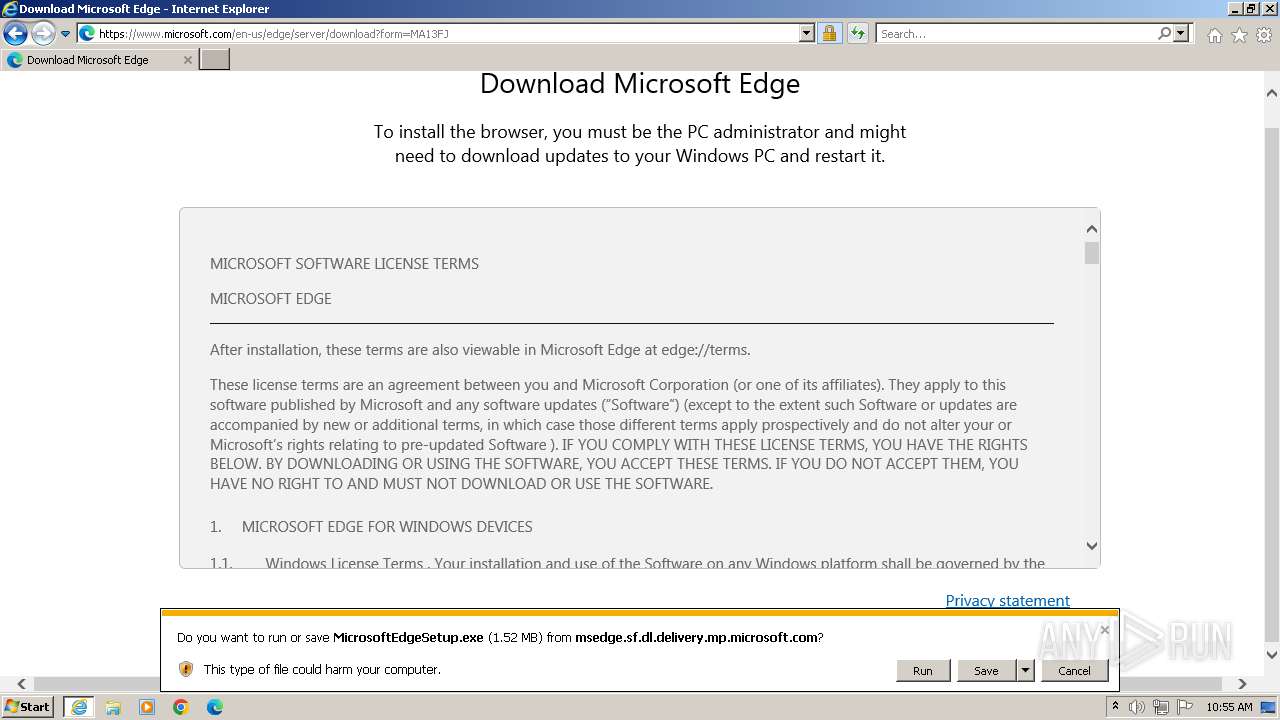Go back with the browser Back arrow
The image size is (1280, 720).
15,34
